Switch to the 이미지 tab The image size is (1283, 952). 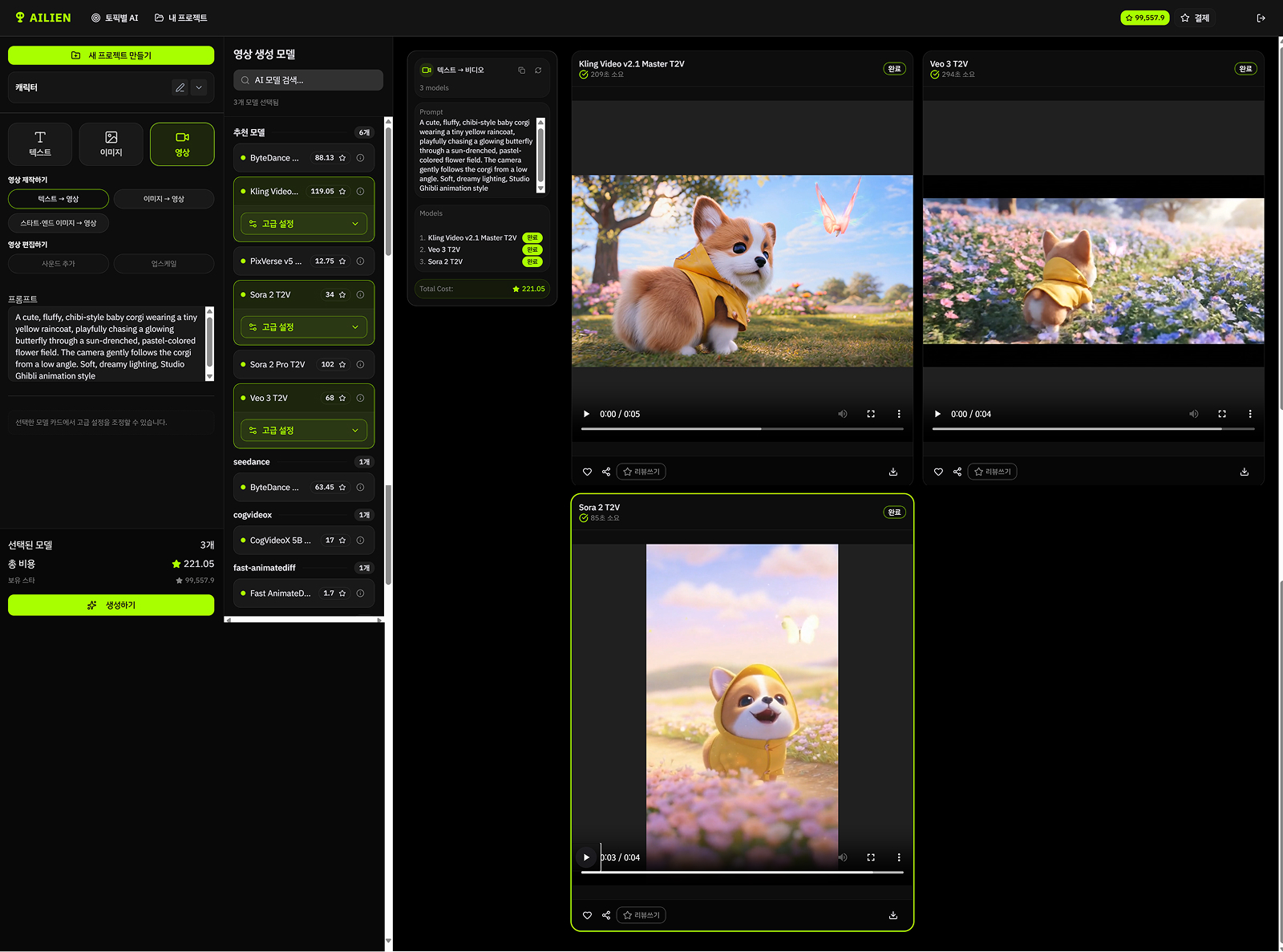point(111,144)
